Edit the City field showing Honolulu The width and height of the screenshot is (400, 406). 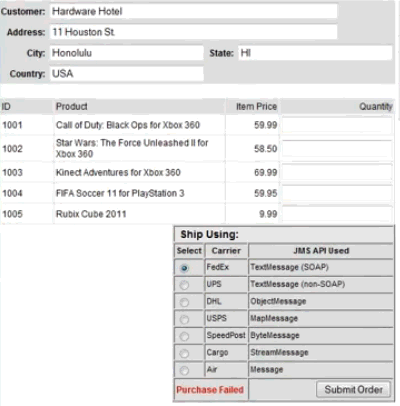[x=127, y=53]
